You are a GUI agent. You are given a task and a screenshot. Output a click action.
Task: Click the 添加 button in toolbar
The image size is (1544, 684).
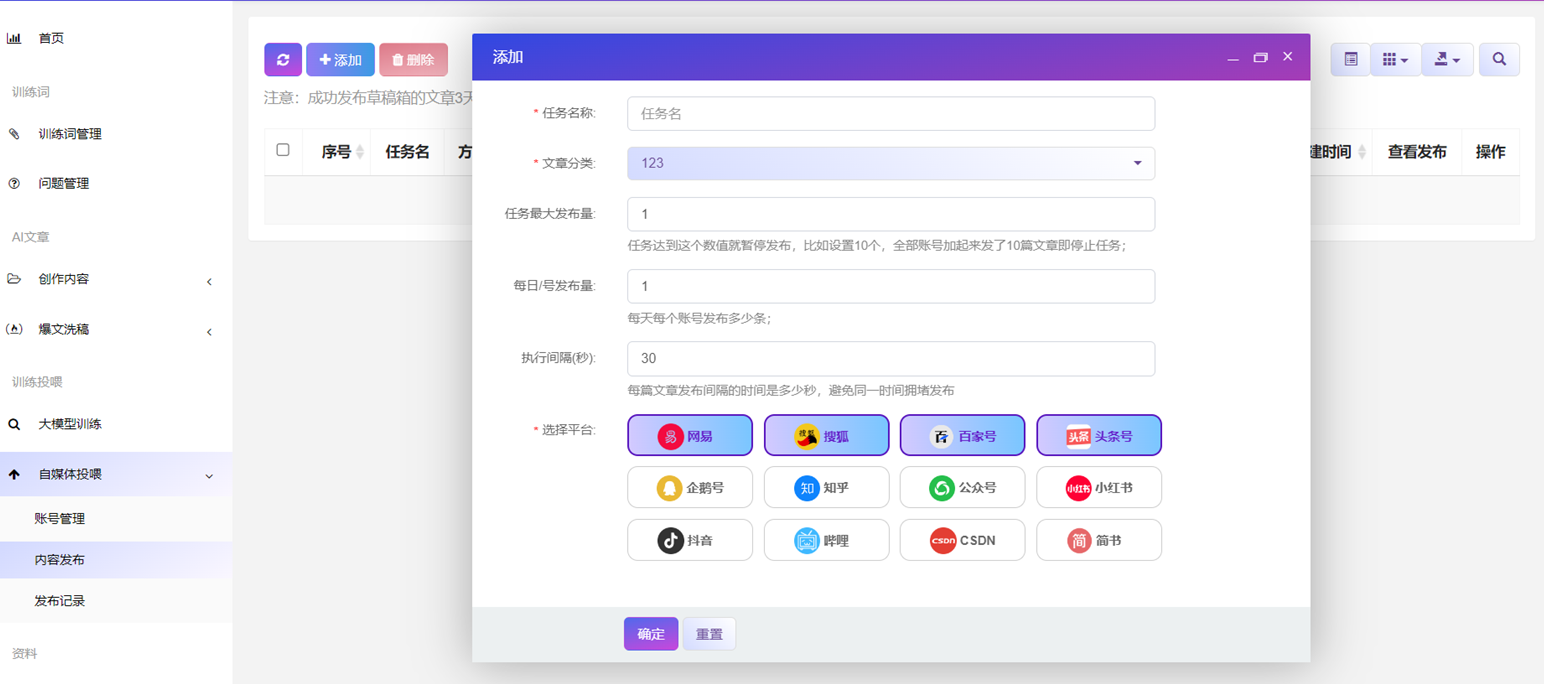(340, 60)
